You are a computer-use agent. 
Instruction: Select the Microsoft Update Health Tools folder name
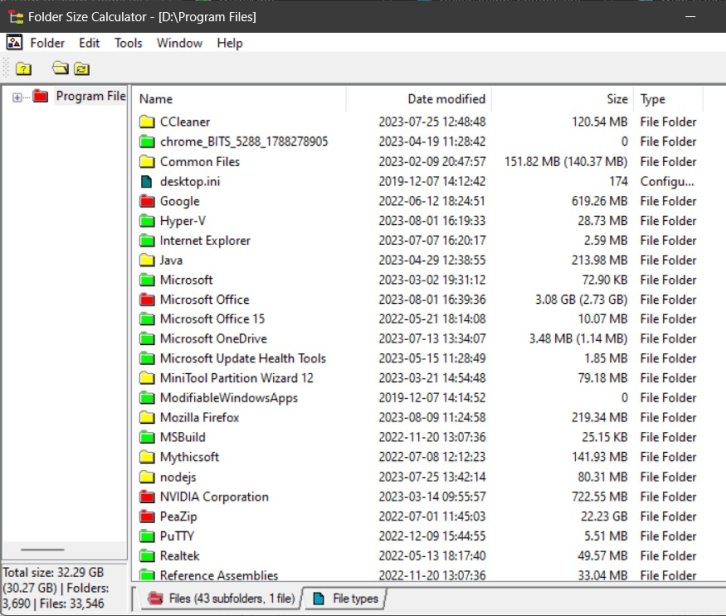[243, 358]
